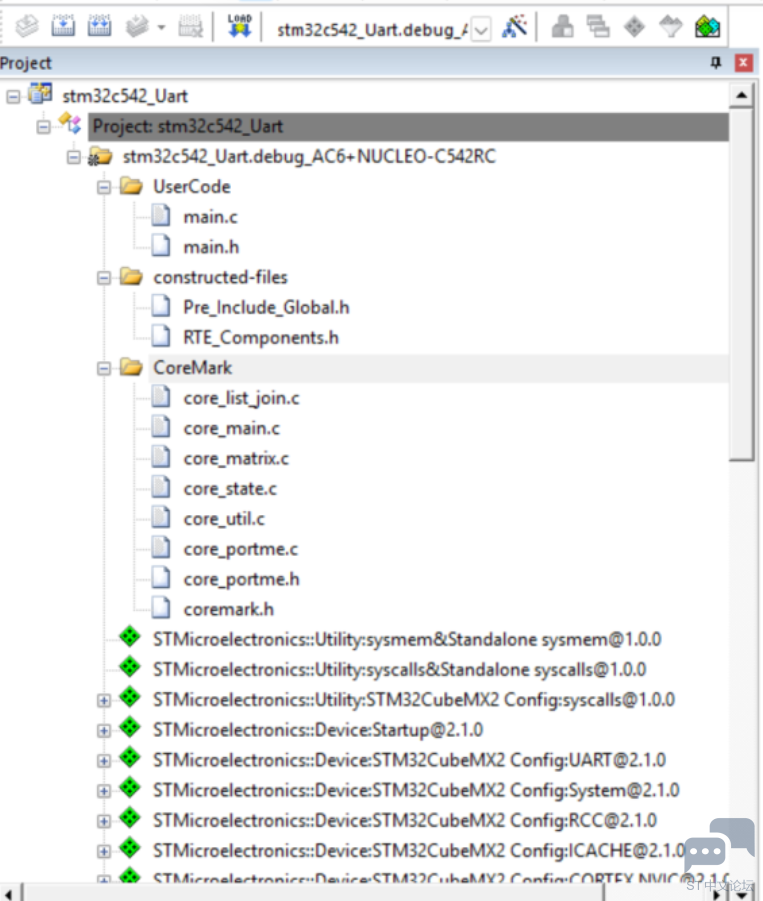
Task: Click the Translate toolbar icon
Action: pos(26,26)
